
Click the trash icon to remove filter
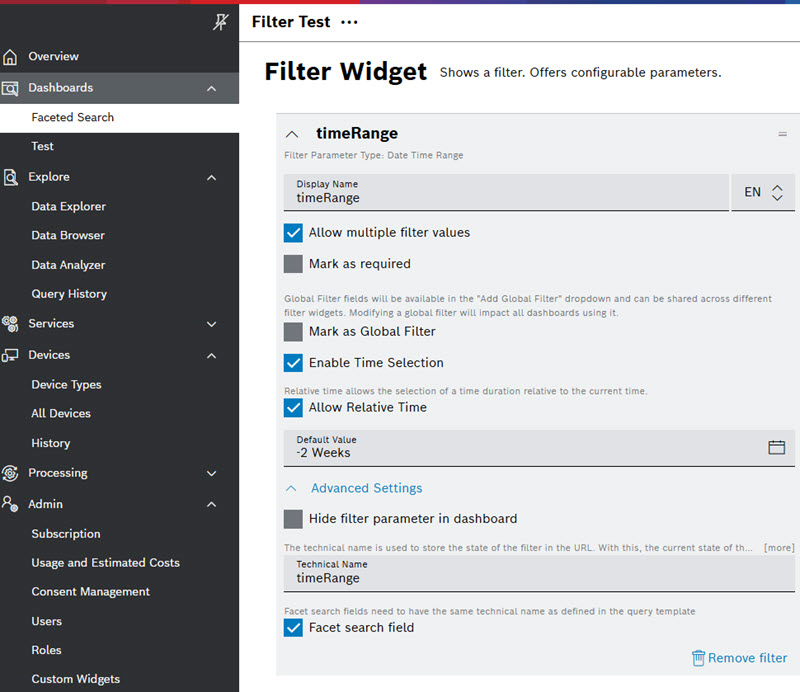click(x=698, y=658)
